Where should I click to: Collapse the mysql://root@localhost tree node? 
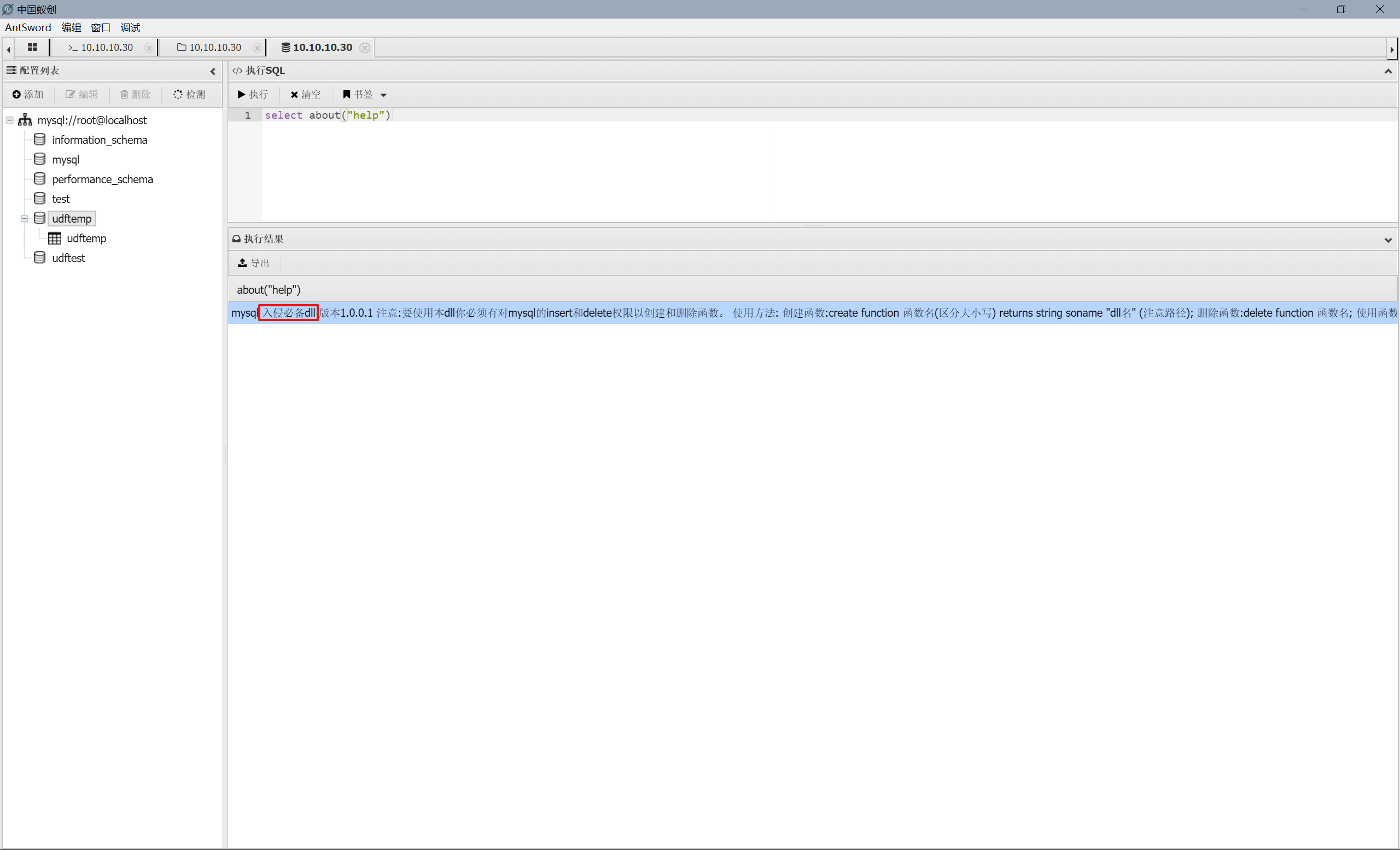pyautogui.click(x=10, y=120)
